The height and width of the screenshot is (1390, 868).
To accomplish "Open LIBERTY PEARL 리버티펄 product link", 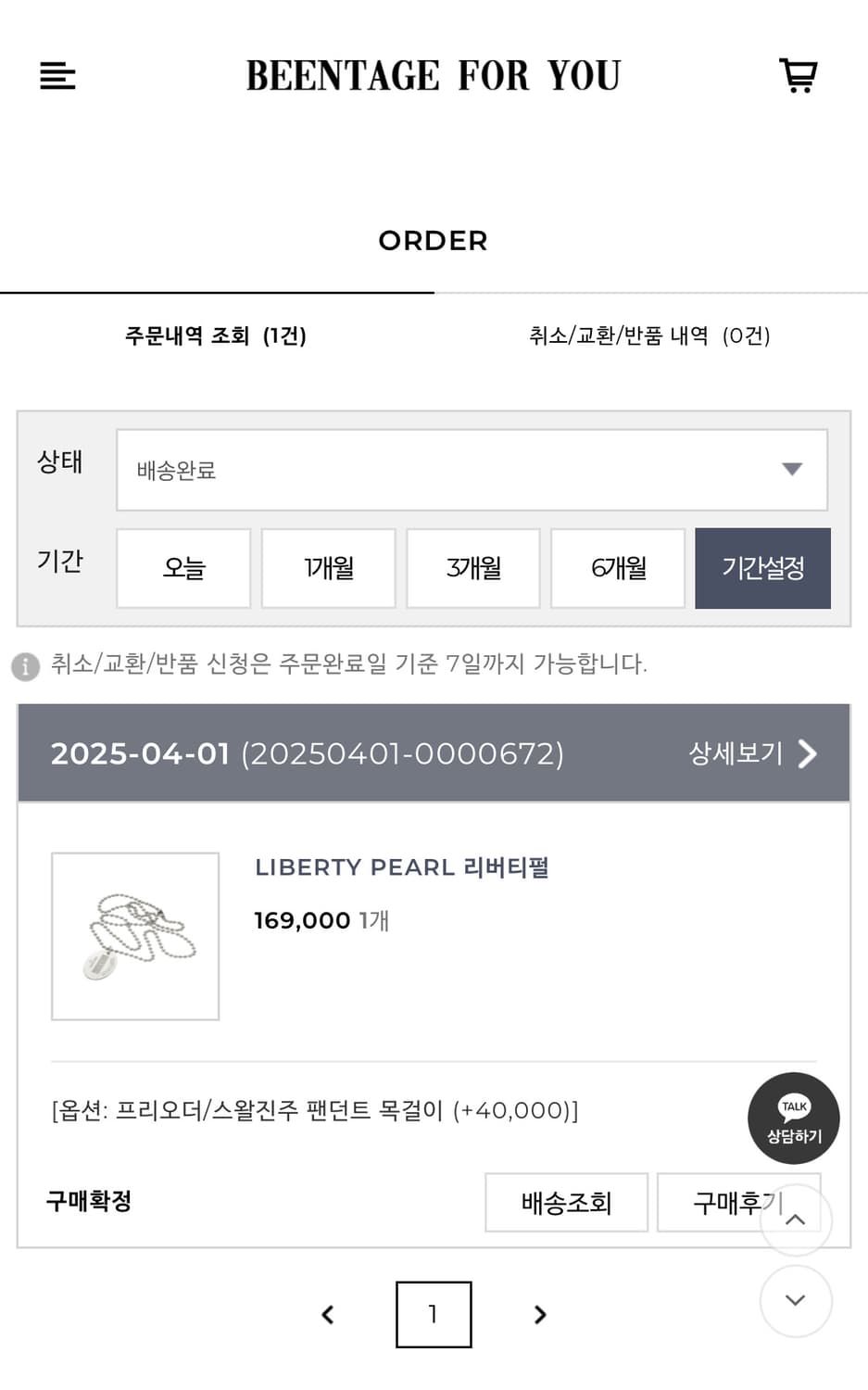I will click(x=402, y=867).
